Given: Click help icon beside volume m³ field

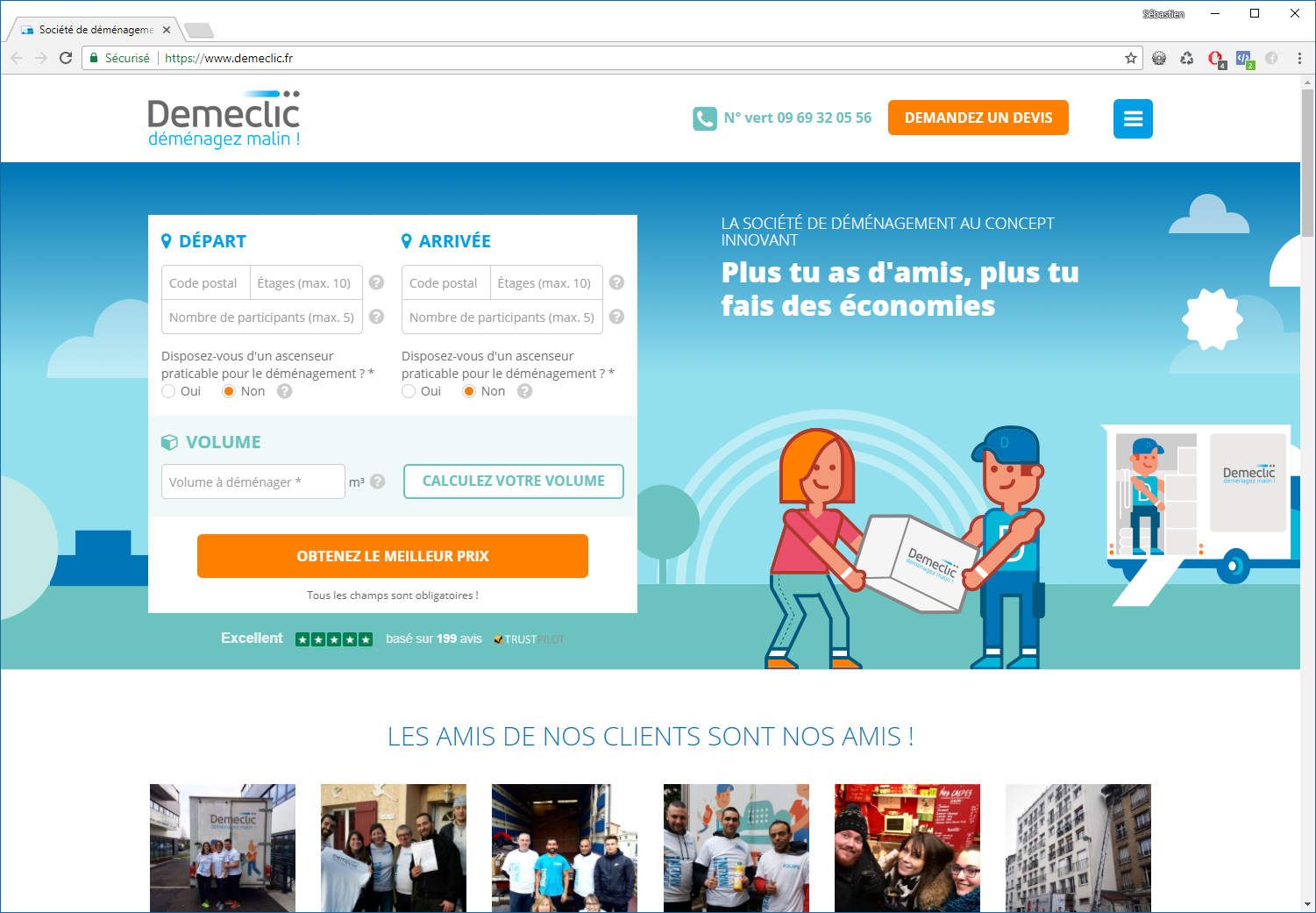Looking at the screenshot, I should pos(377,481).
